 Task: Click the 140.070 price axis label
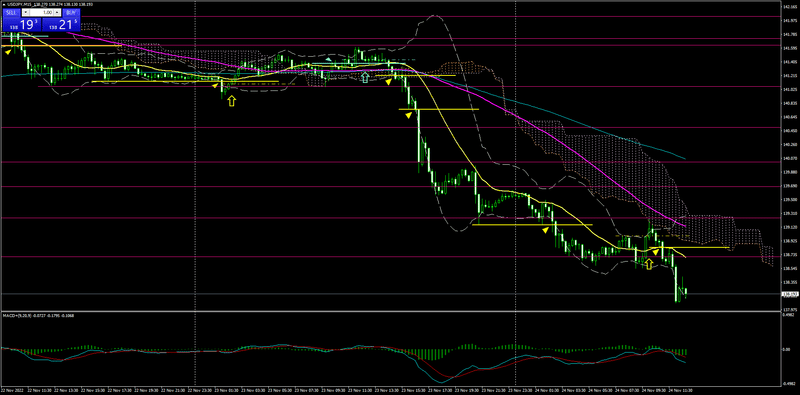[x=790, y=159]
